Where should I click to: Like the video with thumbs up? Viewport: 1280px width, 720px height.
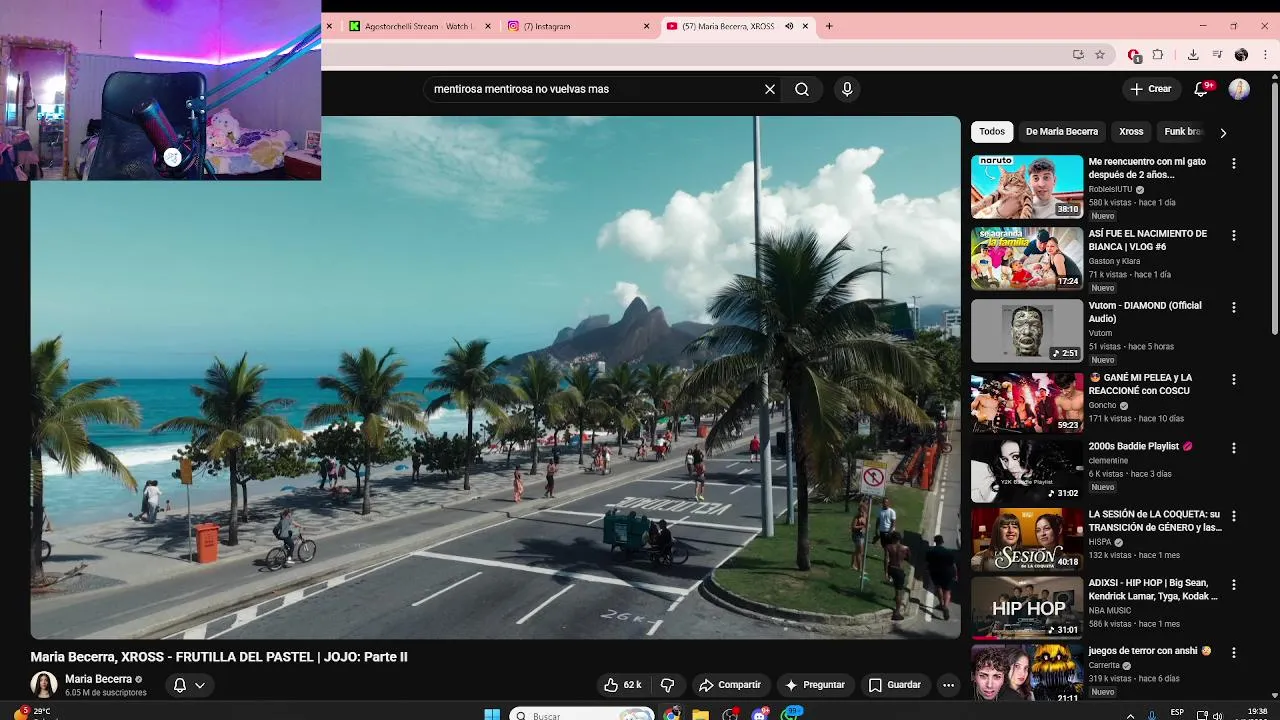(x=622, y=685)
